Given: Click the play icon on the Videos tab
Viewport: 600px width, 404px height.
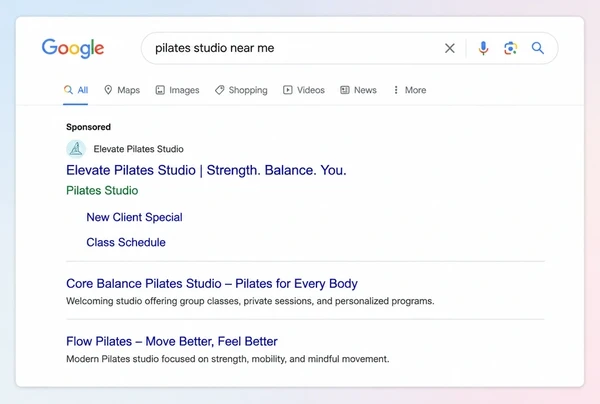Looking at the screenshot, I should coord(287,90).
